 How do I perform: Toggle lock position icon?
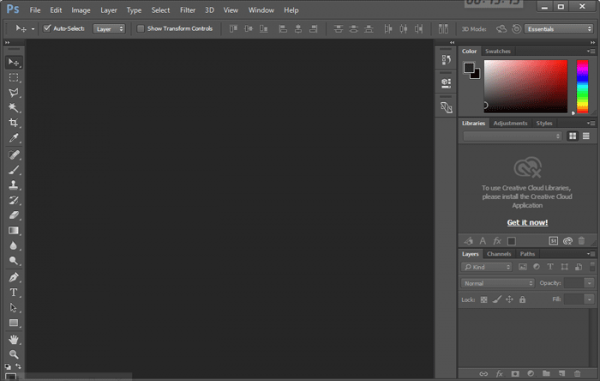tap(509, 300)
